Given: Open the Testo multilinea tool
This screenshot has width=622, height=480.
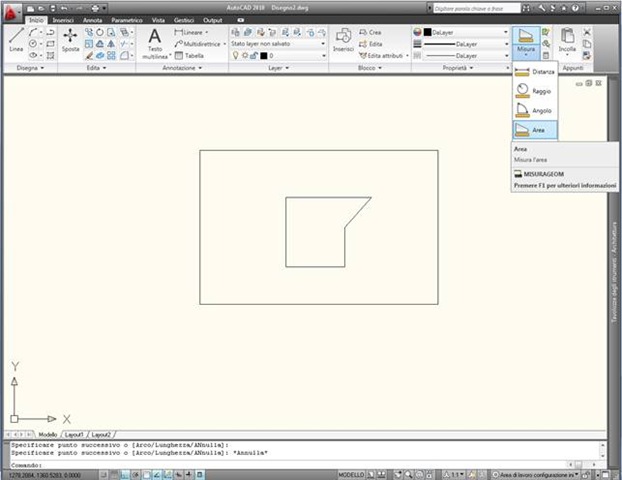Looking at the screenshot, I should [155, 44].
